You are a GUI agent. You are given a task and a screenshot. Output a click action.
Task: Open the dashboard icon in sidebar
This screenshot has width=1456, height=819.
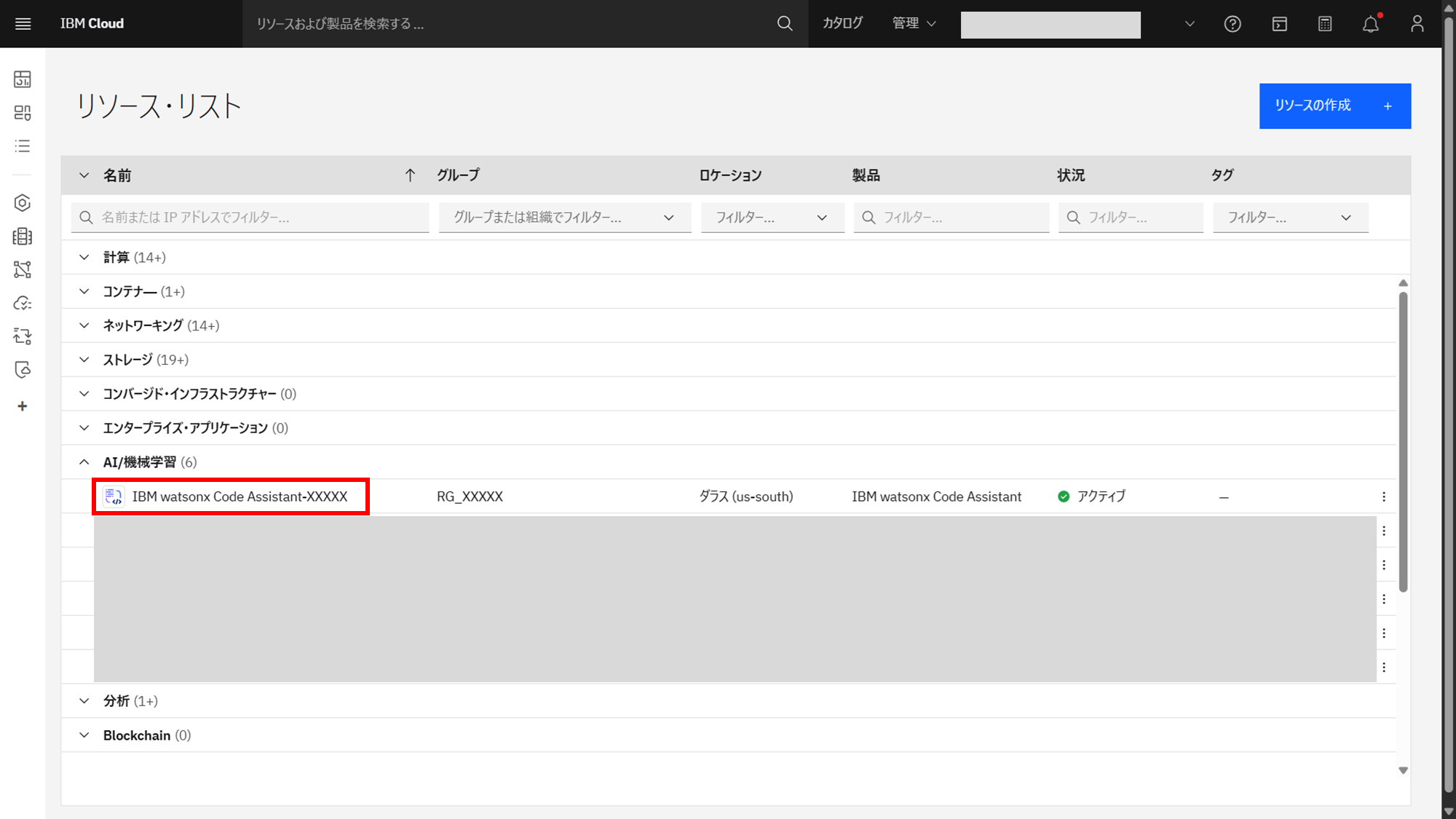click(23, 79)
